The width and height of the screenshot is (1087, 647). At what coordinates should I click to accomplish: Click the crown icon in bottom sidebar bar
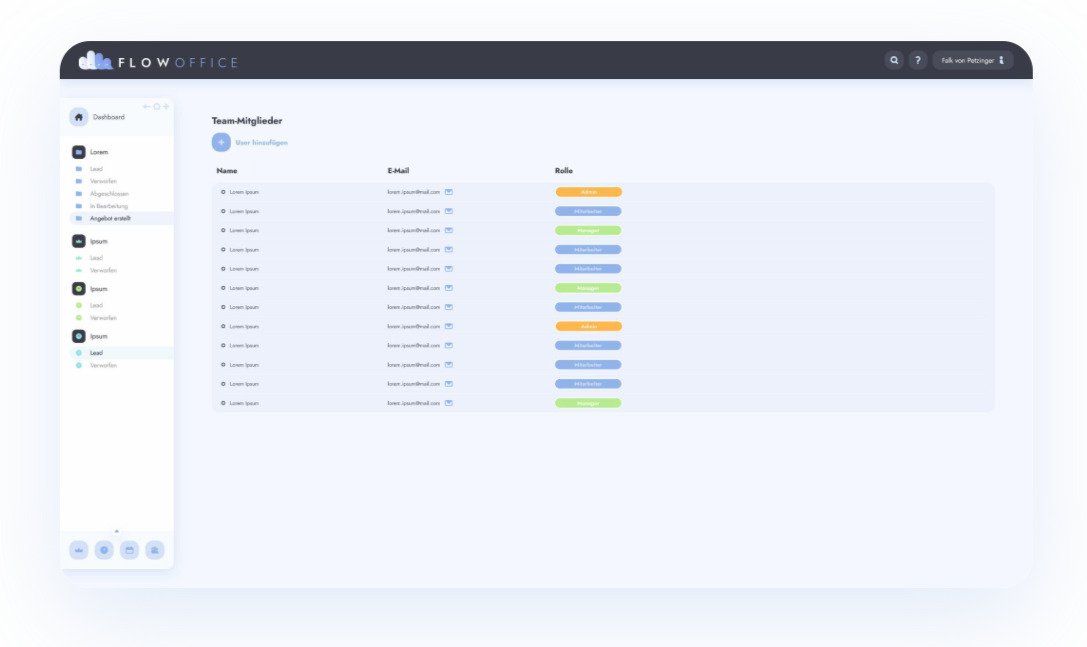tap(79, 550)
